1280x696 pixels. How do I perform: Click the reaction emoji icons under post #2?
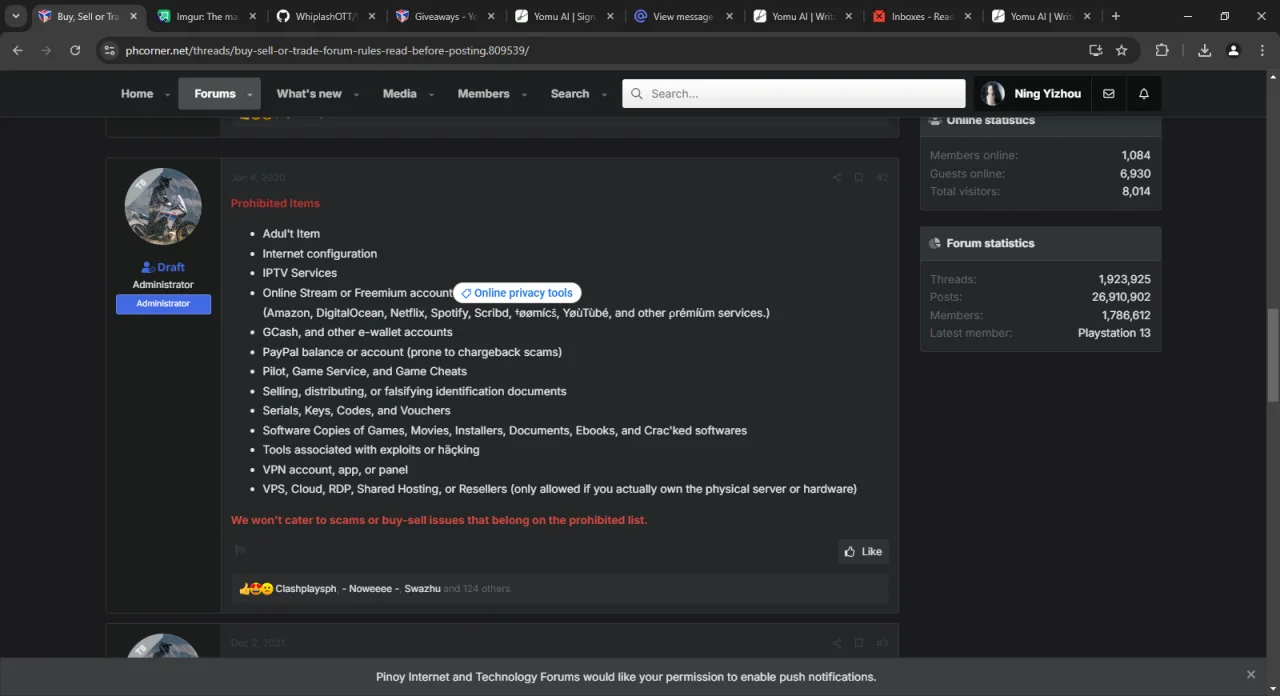(256, 589)
